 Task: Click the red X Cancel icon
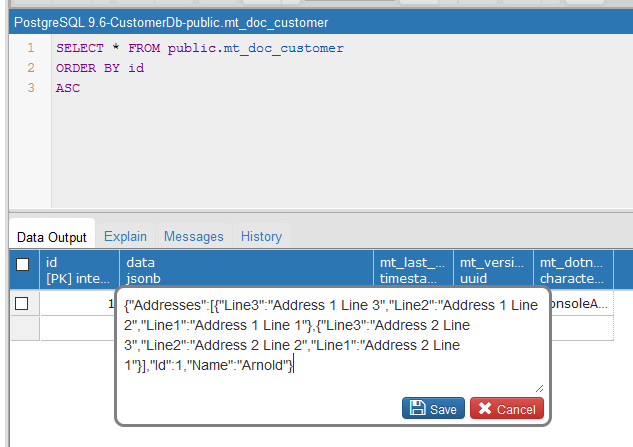pos(483,409)
